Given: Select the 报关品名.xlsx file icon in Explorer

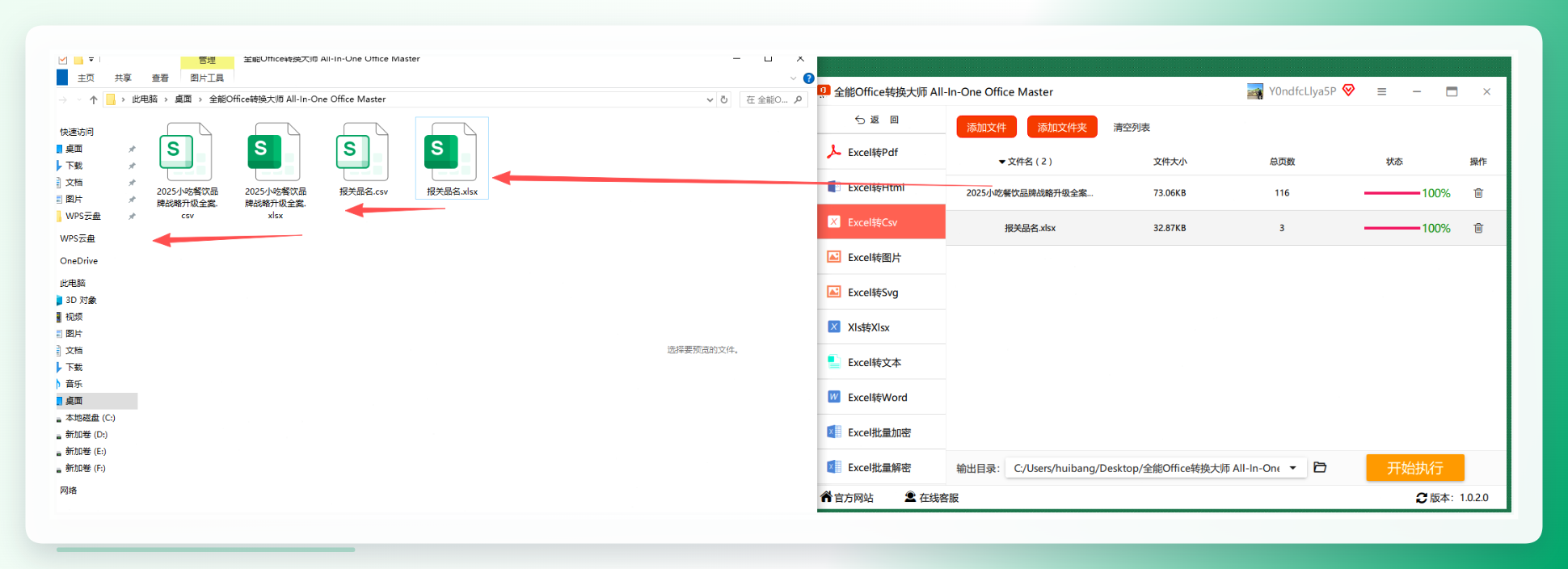Looking at the screenshot, I should (451, 151).
